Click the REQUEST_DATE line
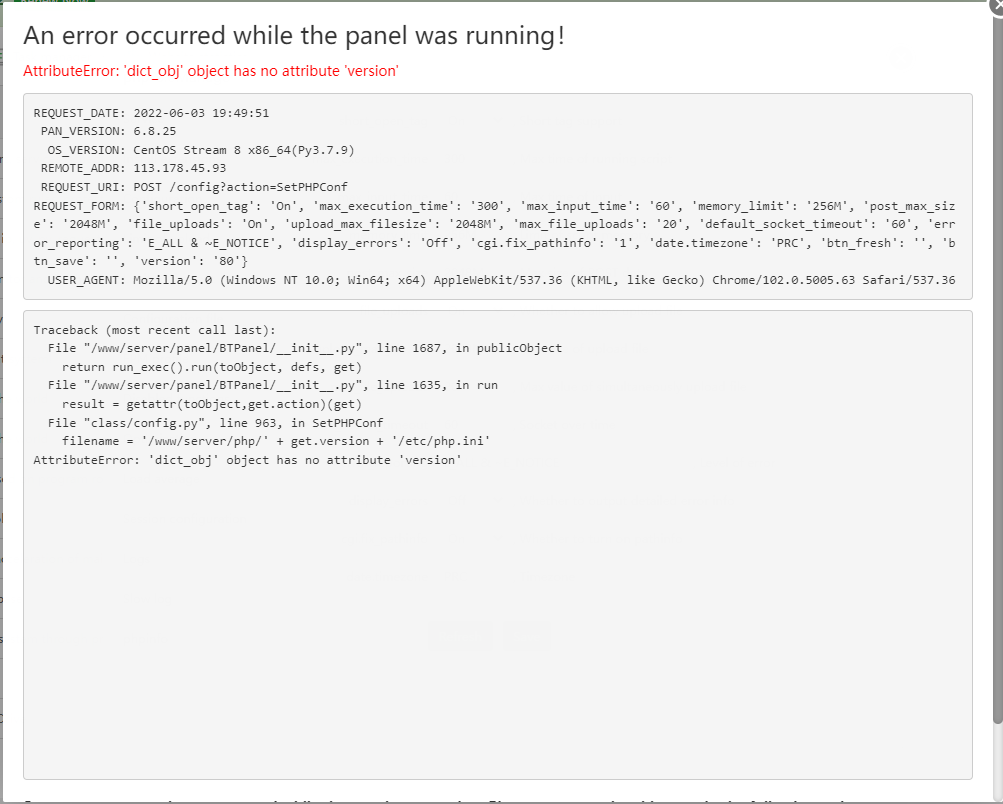Screen dimensions: 1003x804 [x=151, y=113]
